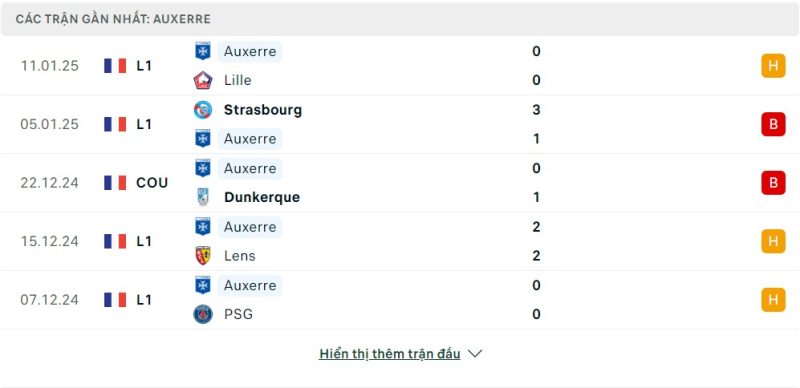Click Auxerre crest in the Lille match

pos(203,51)
